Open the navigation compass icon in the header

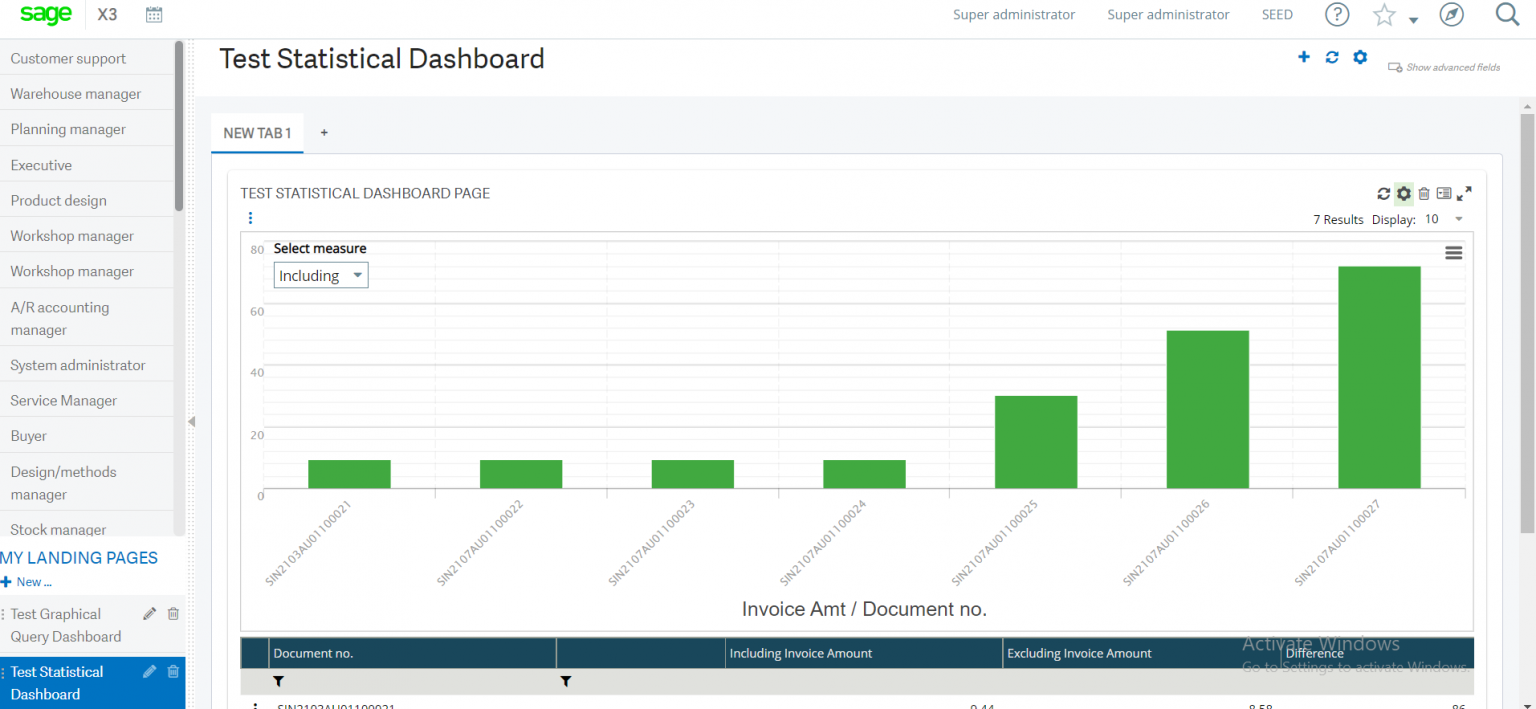[x=1451, y=15]
